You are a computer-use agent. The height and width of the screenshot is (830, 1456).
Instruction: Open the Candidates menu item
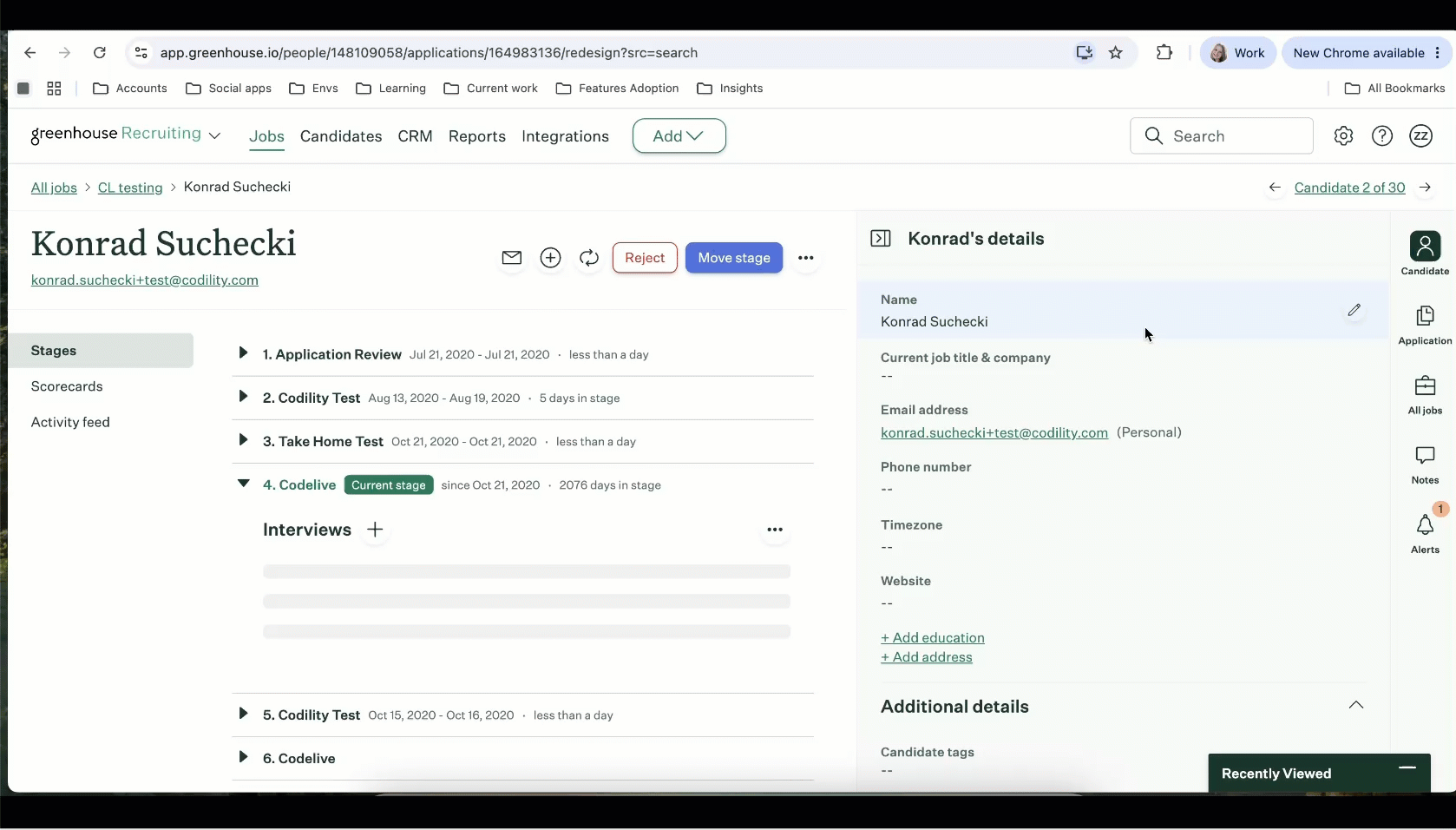[x=341, y=136]
